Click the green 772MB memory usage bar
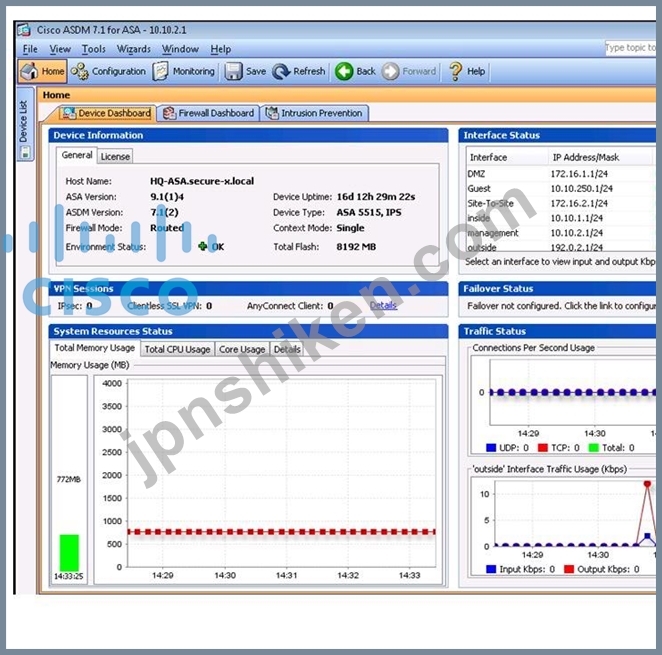The height and width of the screenshot is (655, 662). pyautogui.click(x=69, y=553)
